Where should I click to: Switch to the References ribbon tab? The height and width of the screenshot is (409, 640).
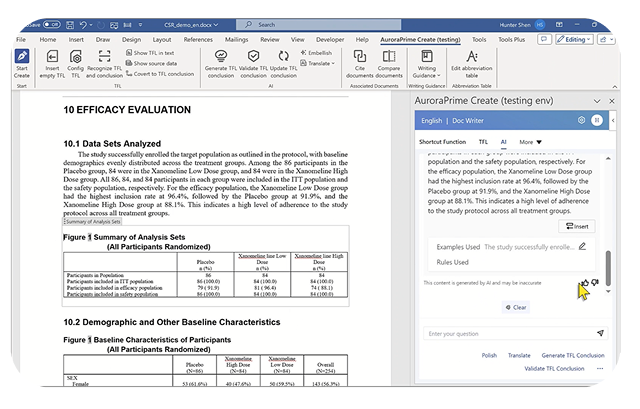(x=198, y=40)
